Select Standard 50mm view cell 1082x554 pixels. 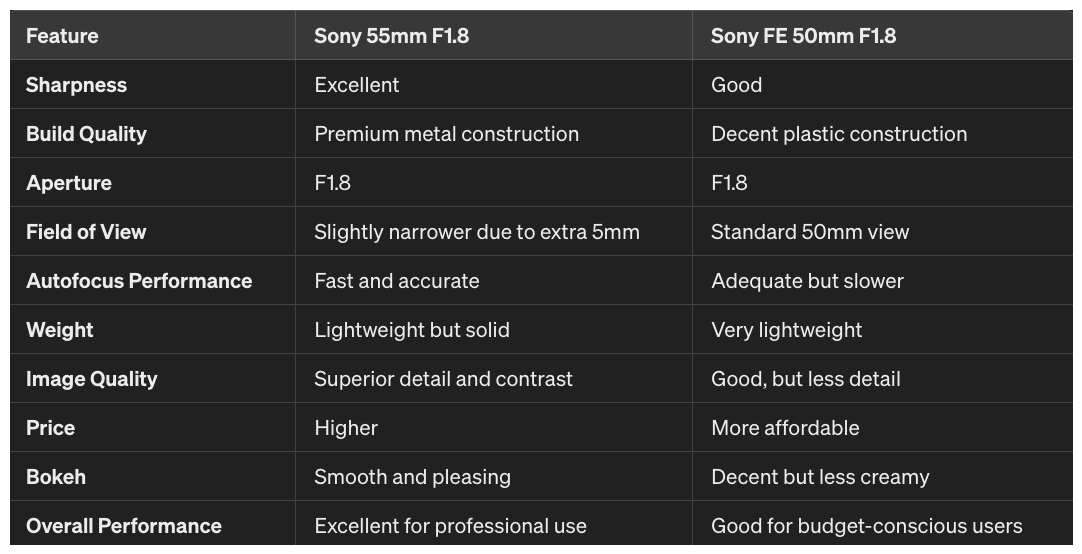(810, 232)
